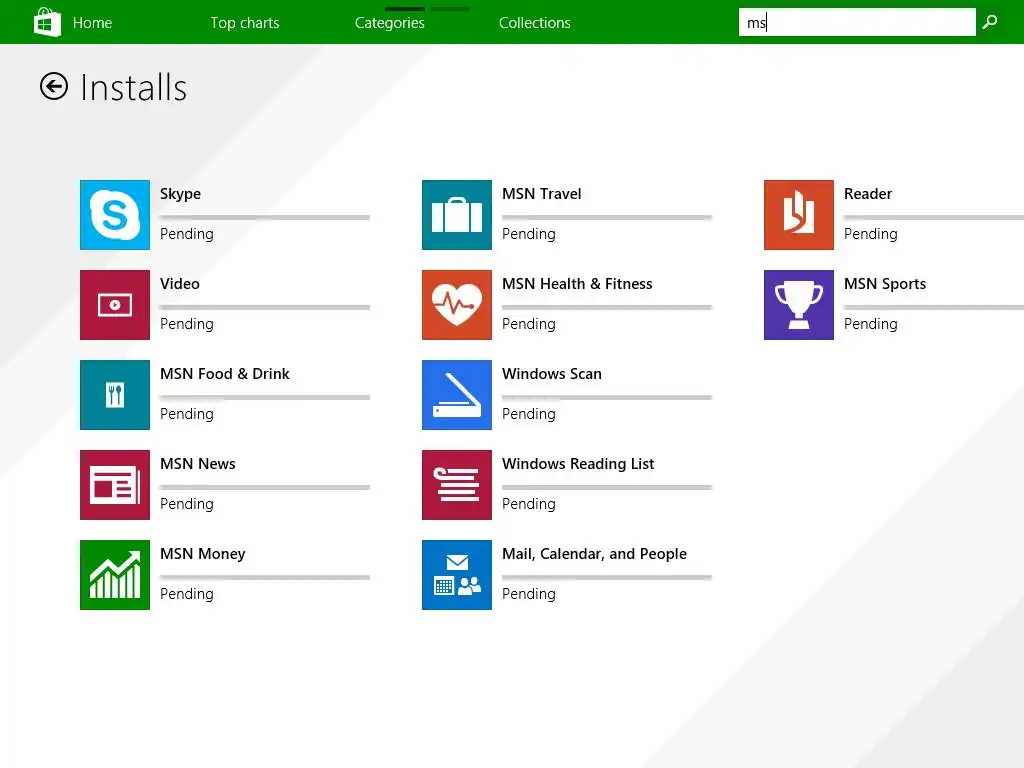Click the 'Reader' app name
The width and height of the screenshot is (1024, 768).
868,194
